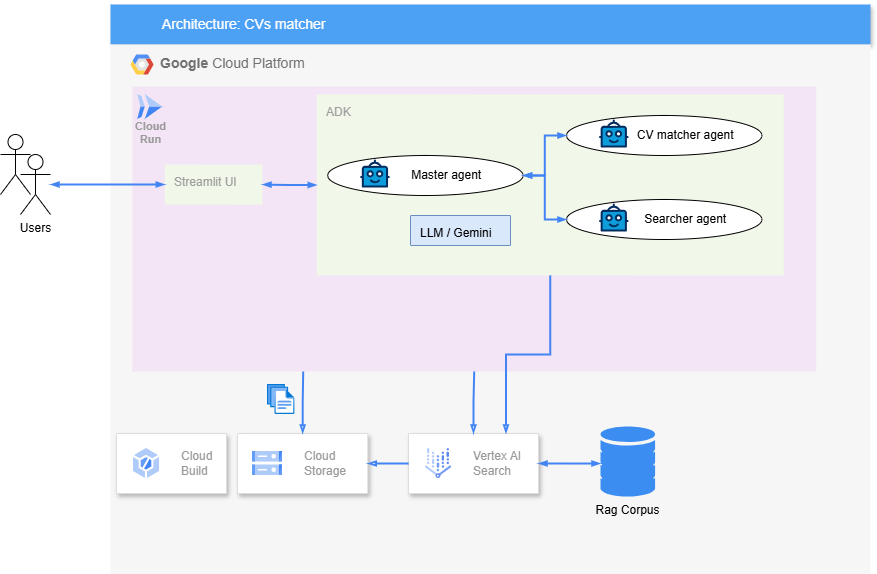Click the Searcher agent robot icon
This screenshot has width=877, height=574.
click(x=614, y=218)
